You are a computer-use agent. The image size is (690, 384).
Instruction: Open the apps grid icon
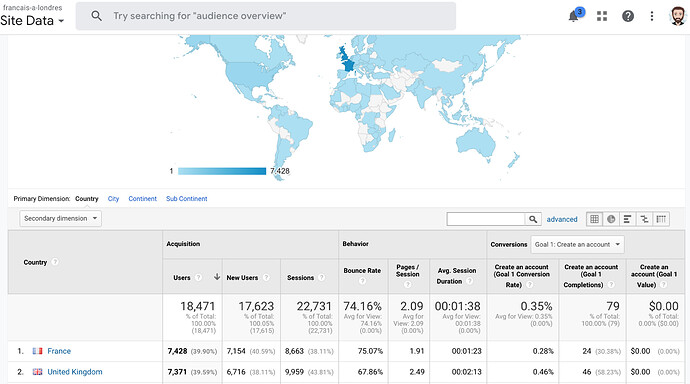coord(602,16)
